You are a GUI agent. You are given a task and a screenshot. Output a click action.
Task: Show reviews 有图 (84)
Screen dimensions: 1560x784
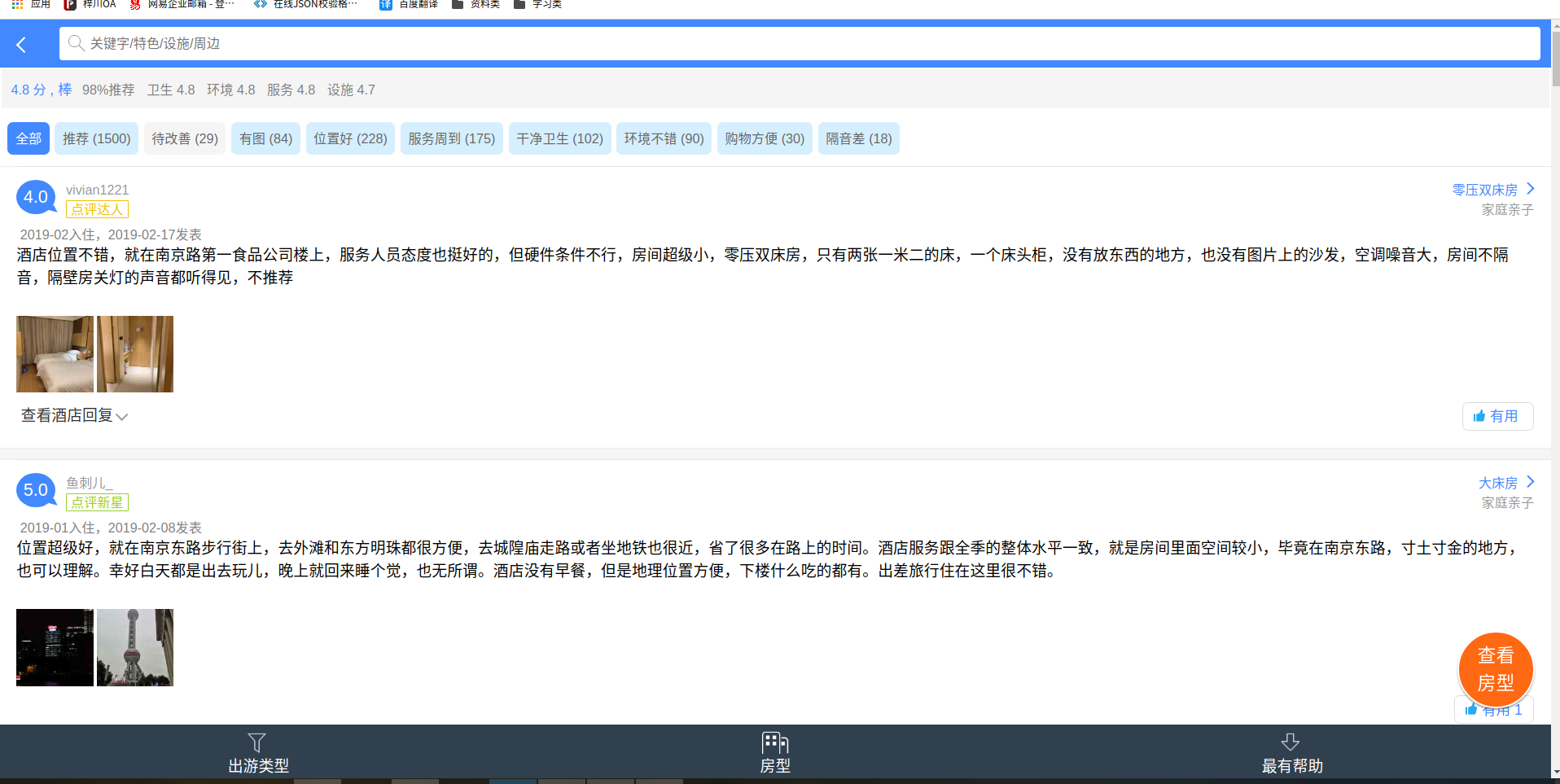pos(266,138)
